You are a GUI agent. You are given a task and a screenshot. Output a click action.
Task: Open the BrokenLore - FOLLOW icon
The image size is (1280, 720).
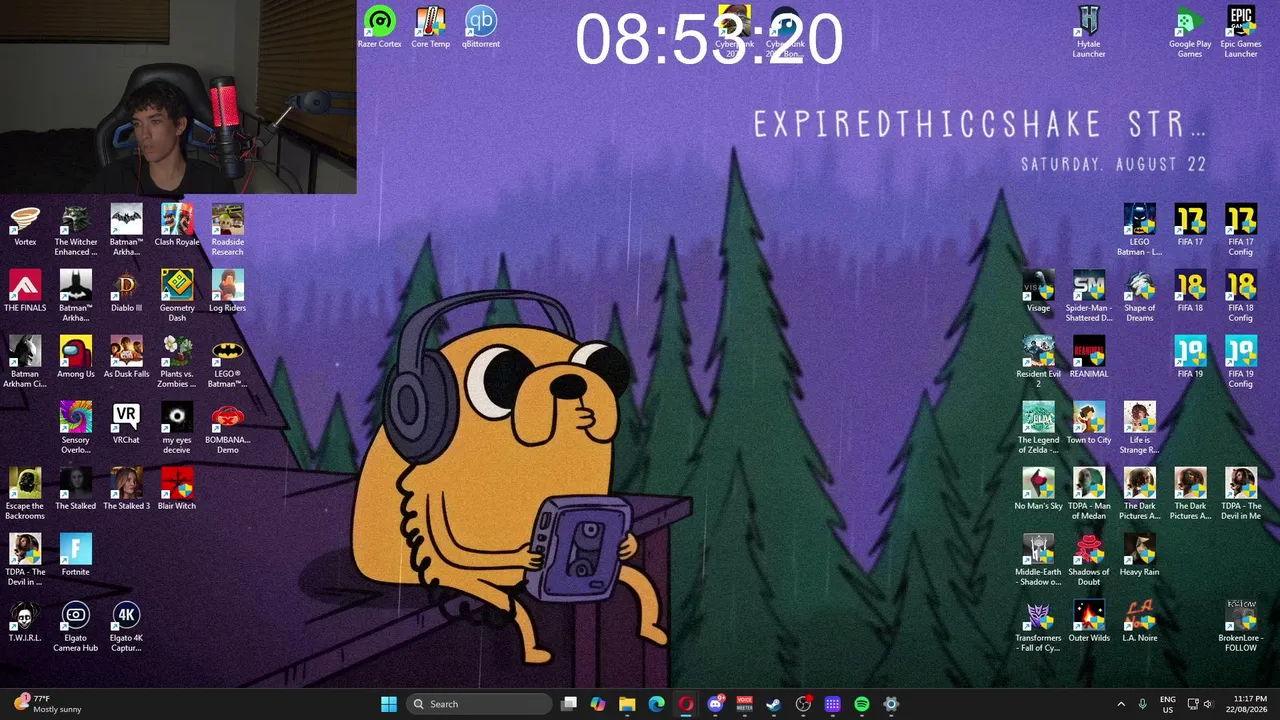[1241, 626]
